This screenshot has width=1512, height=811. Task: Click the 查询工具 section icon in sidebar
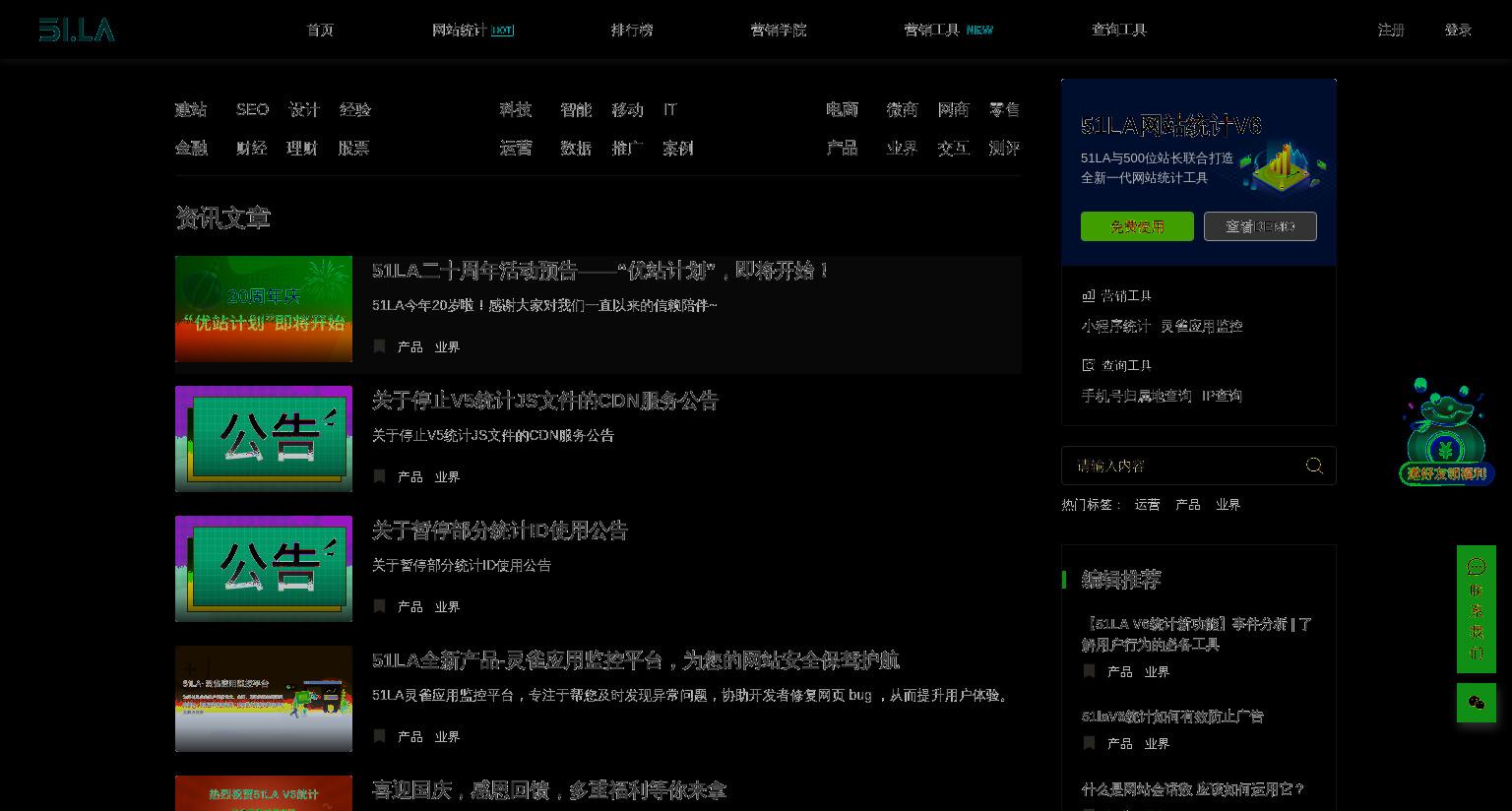click(1088, 365)
